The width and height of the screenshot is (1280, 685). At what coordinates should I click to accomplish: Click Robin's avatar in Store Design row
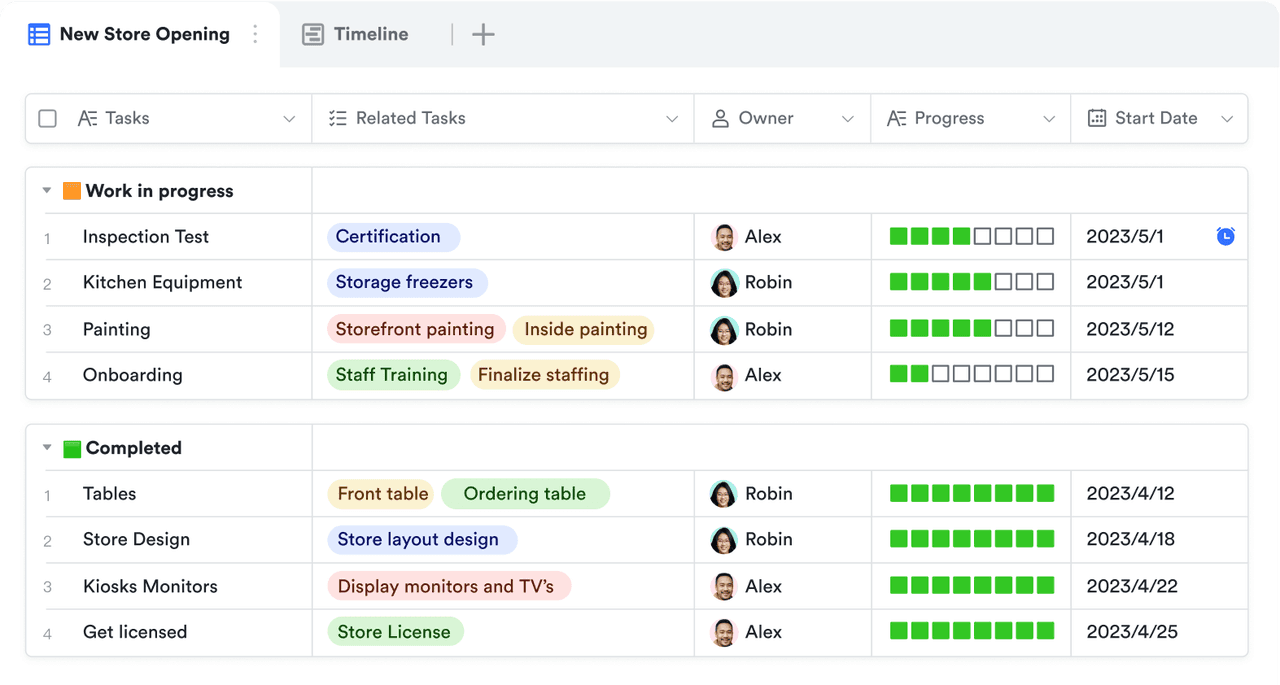point(724,540)
